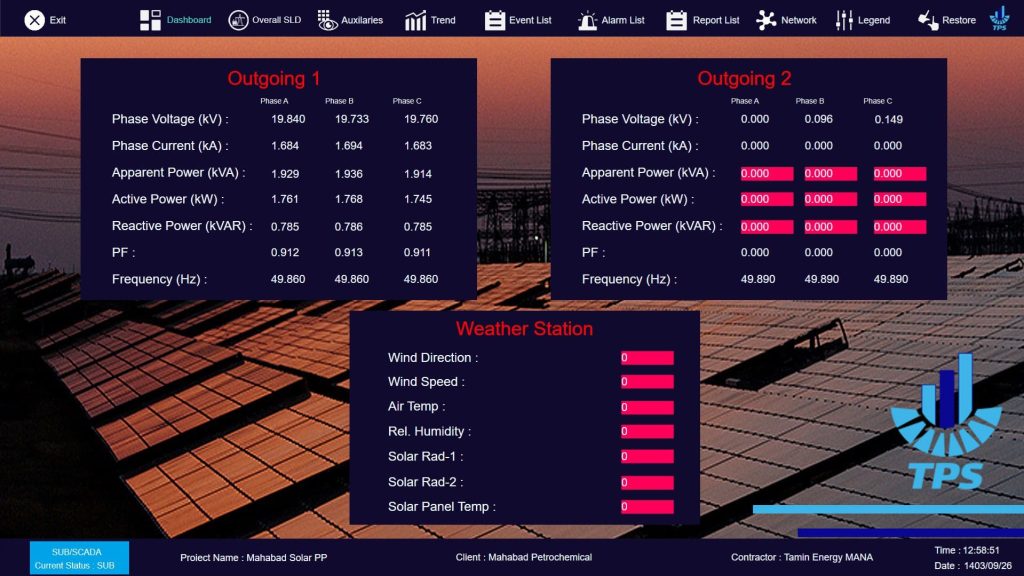The width and height of the screenshot is (1024, 576).
Task: Click the Restore plug icon
Action: [x=928, y=20]
